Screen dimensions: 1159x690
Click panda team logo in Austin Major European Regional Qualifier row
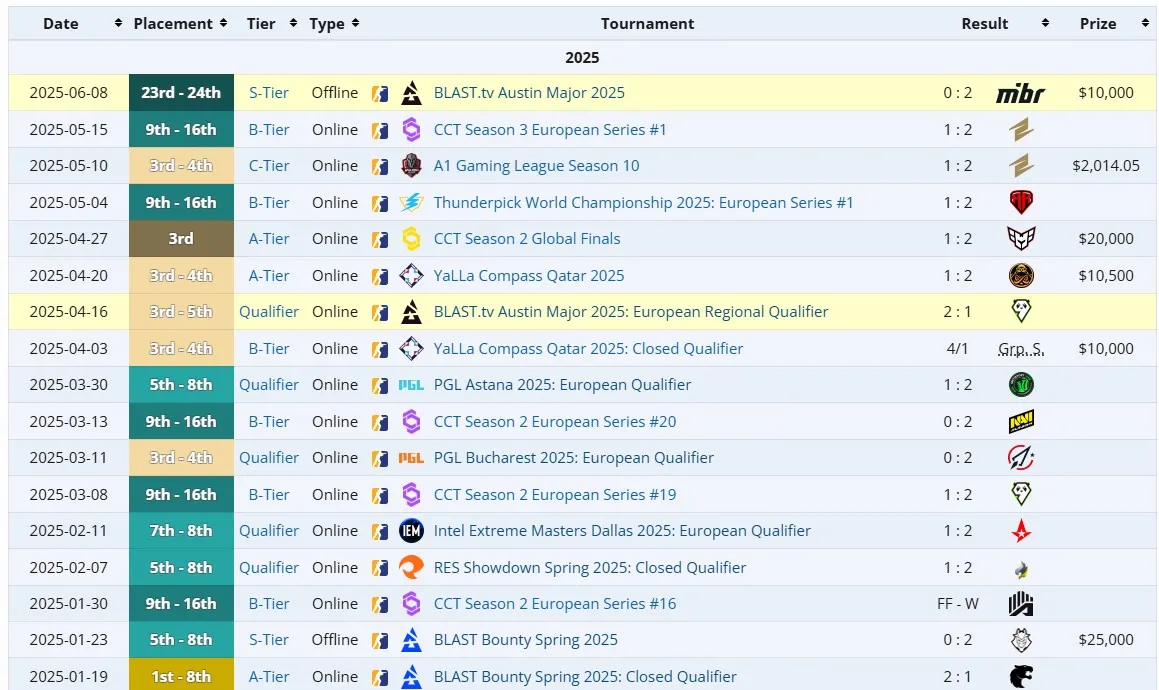coord(1021,311)
